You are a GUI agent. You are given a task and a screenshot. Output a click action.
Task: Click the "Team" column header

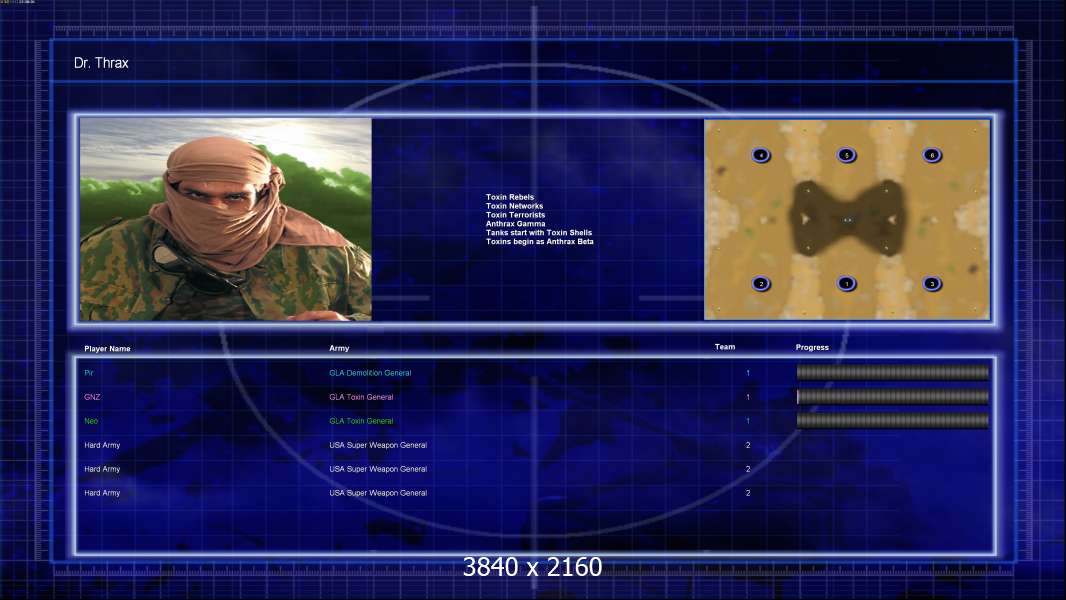click(725, 347)
